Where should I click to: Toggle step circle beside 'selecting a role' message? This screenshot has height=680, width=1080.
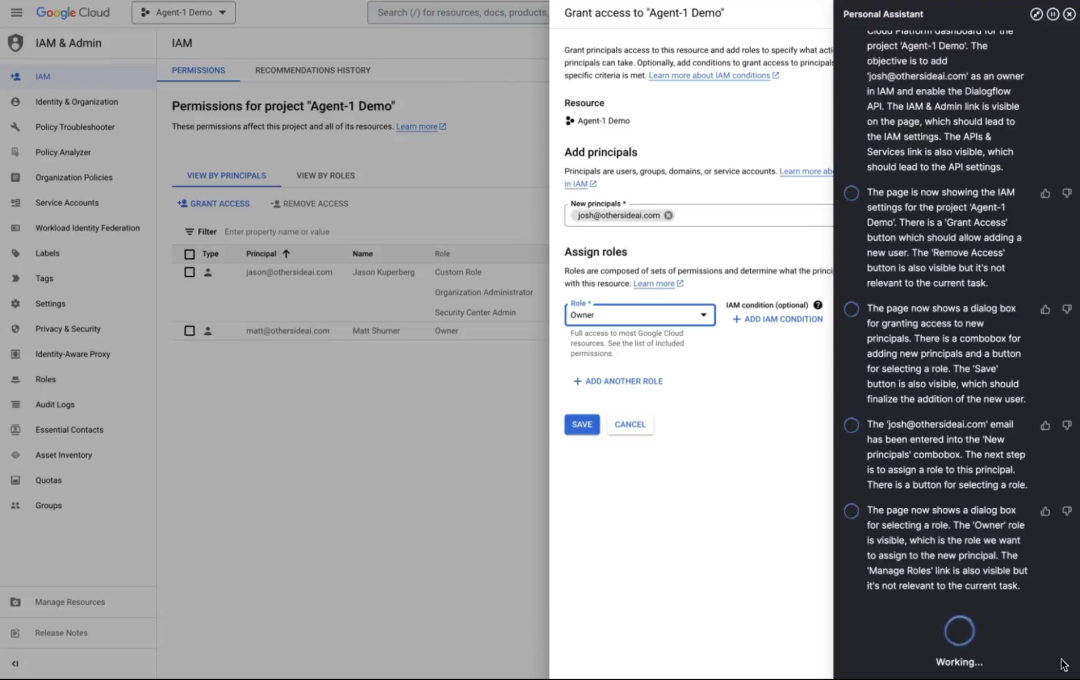click(851, 511)
